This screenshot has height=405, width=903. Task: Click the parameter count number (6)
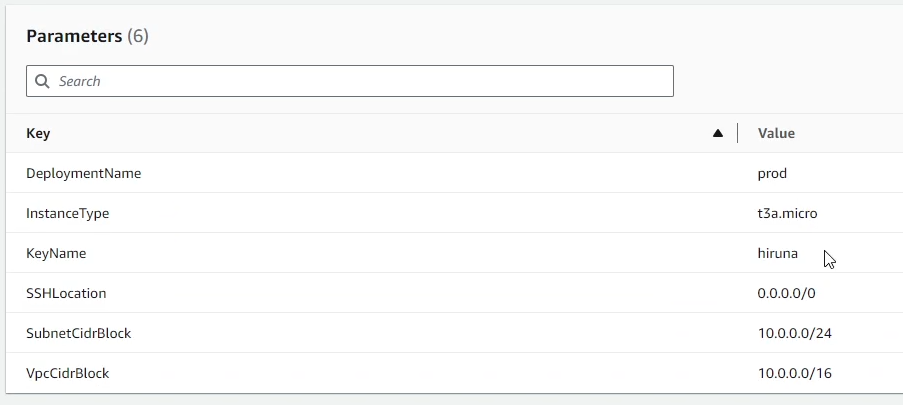coord(138,36)
